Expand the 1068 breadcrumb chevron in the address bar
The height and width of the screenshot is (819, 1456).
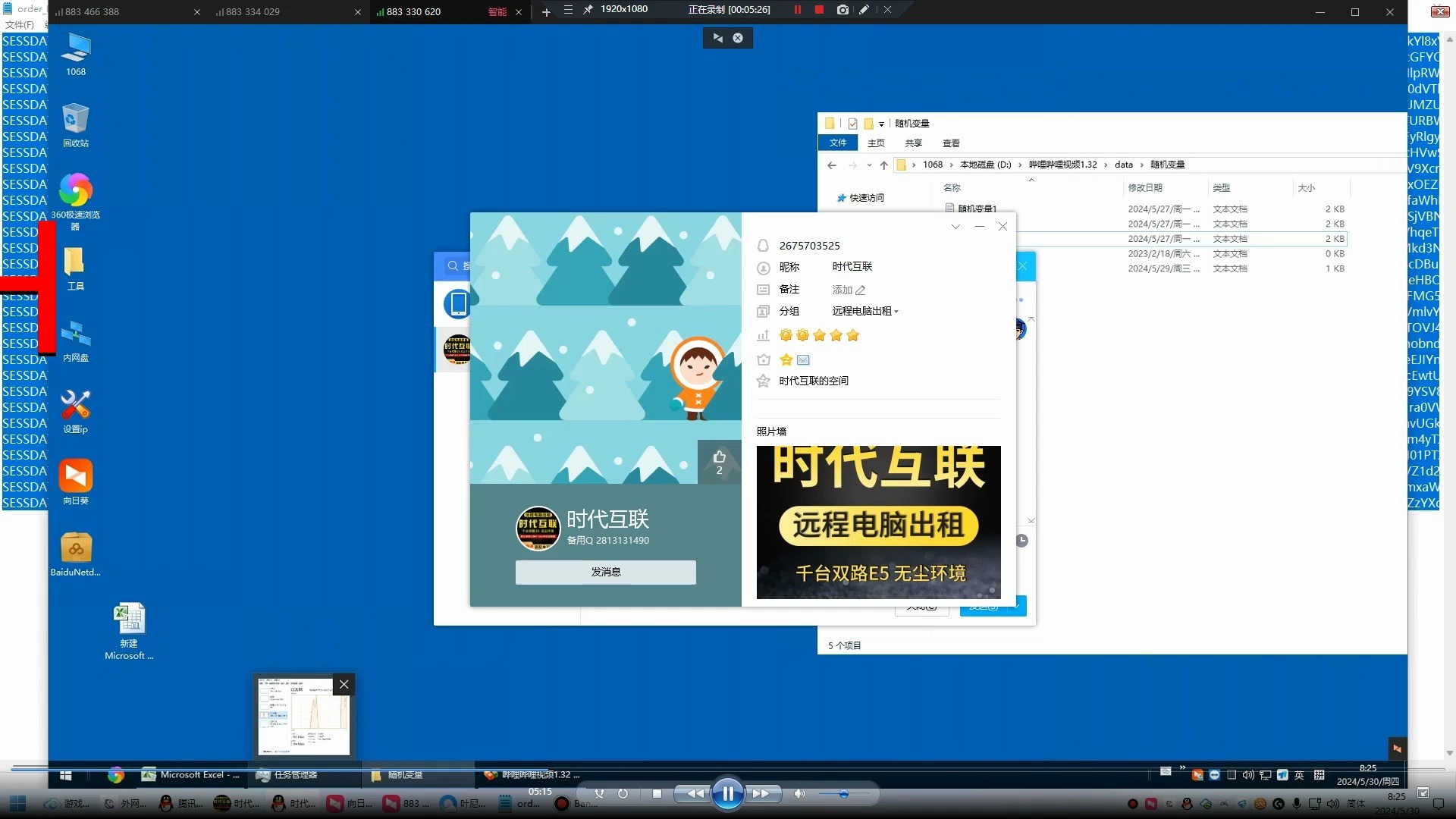click(951, 165)
